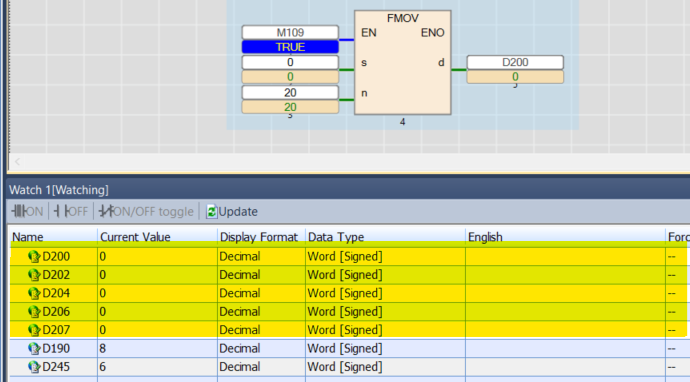Click the Display Format column header
Screen dimensions: 690x382
click(261, 237)
